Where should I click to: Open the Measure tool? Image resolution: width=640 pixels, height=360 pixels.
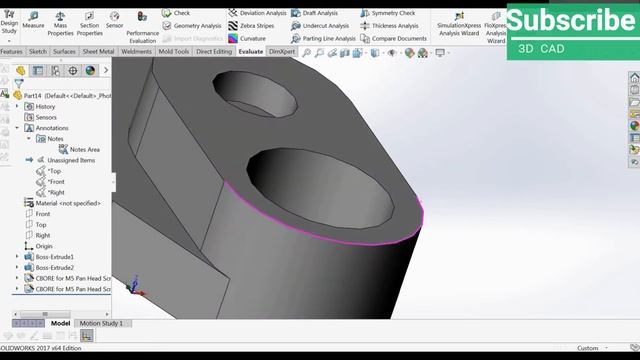coord(33,20)
